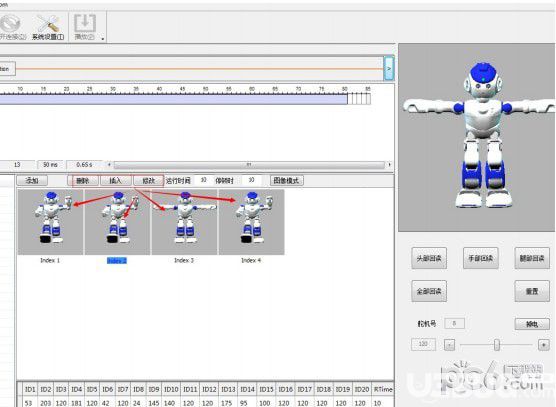Click the 手部回读 hand readback button
The height and width of the screenshot is (407, 556).
pos(480,258)
